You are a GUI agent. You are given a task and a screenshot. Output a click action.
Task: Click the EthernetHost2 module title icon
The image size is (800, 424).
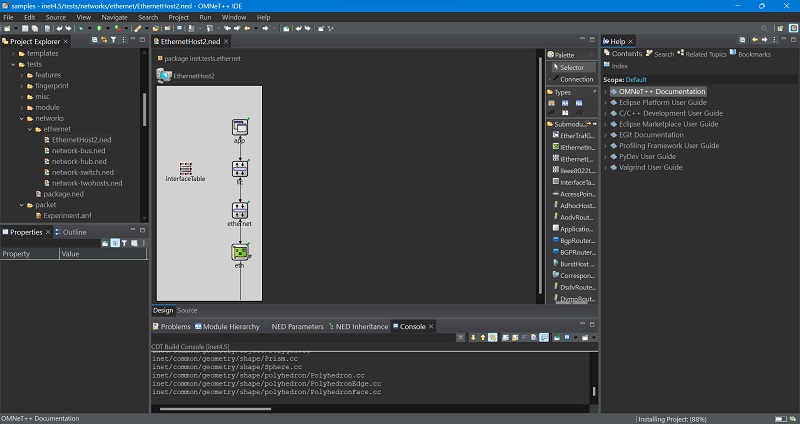[164, 76]
